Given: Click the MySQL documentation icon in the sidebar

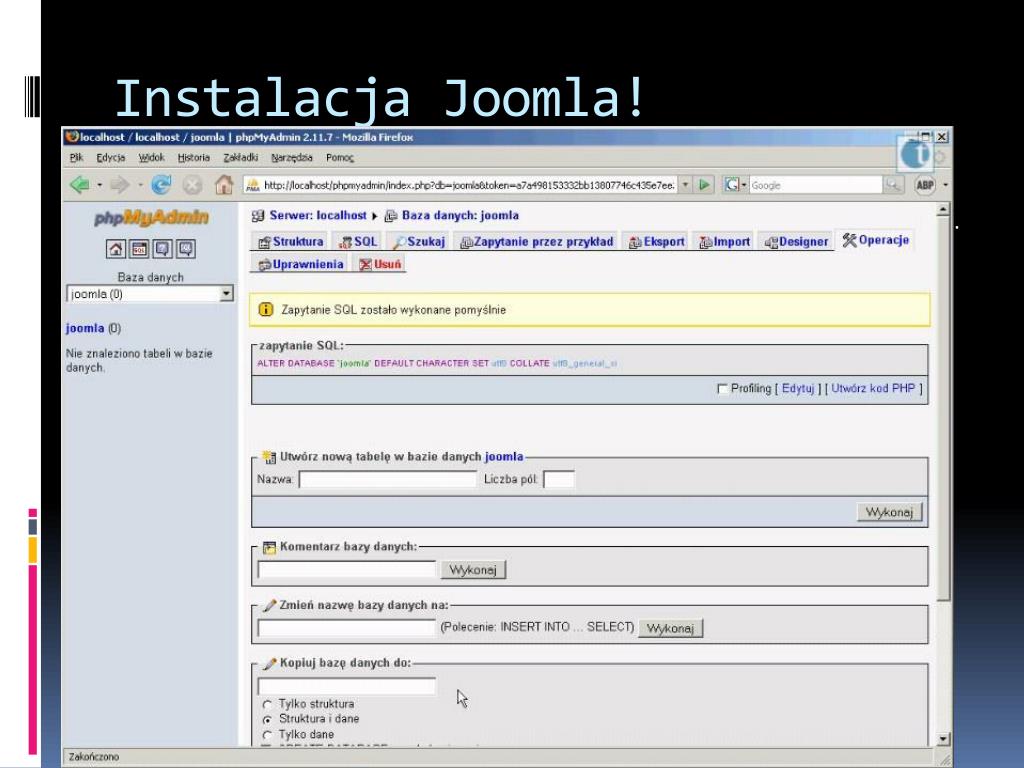Looking at the screenshot, I should [186, 249].
